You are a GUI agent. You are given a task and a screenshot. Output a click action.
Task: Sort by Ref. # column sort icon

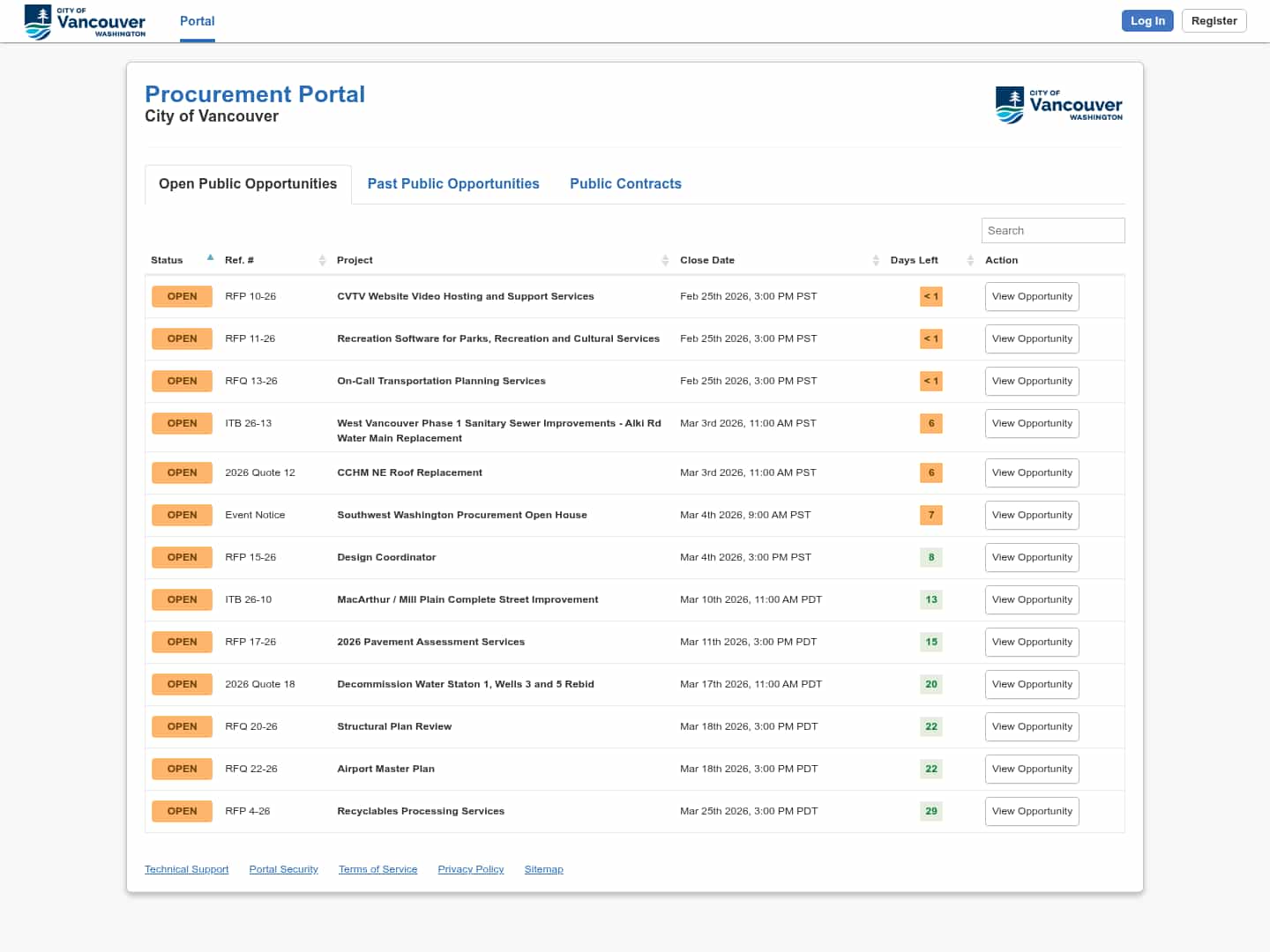pos(322,260)
